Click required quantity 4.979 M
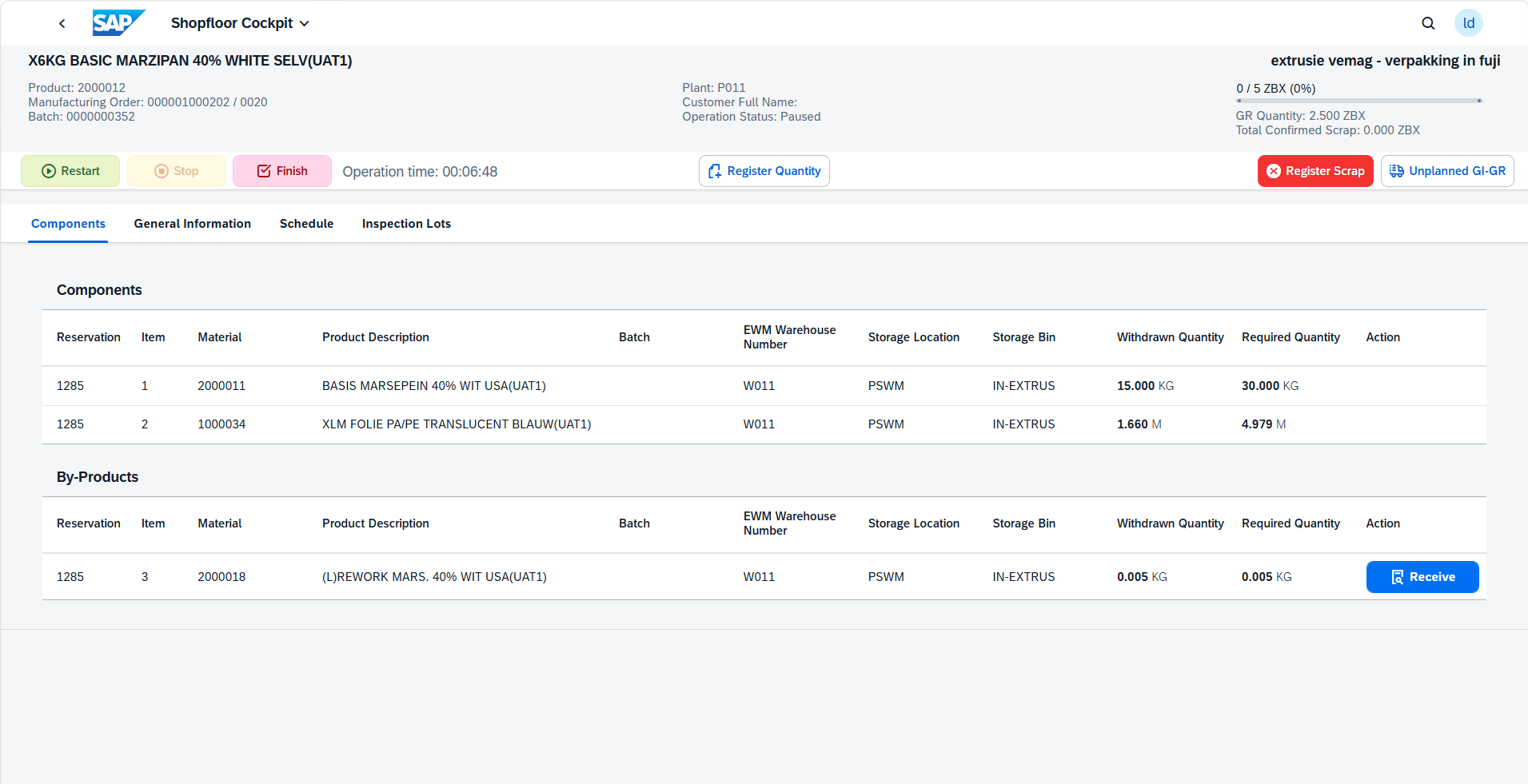The image size is (1528, 784). (1263, 424)
